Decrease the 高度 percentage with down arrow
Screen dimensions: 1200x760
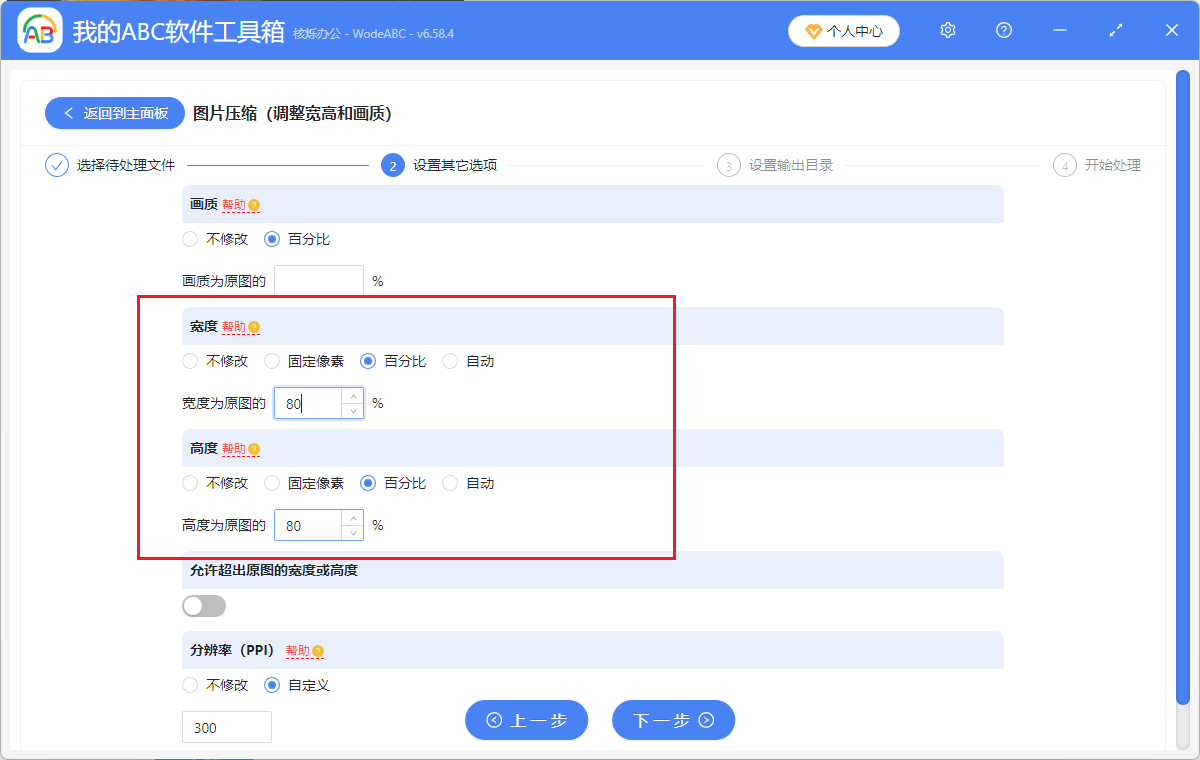click(x=352, y=532)
